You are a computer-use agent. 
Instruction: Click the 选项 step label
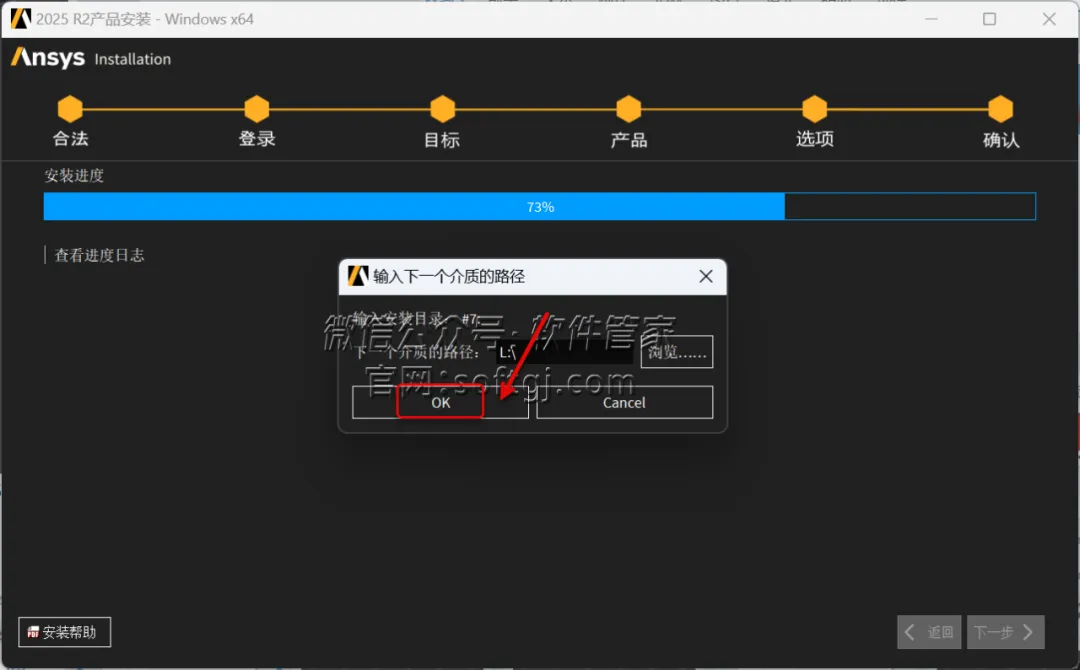tap(815, 138)
